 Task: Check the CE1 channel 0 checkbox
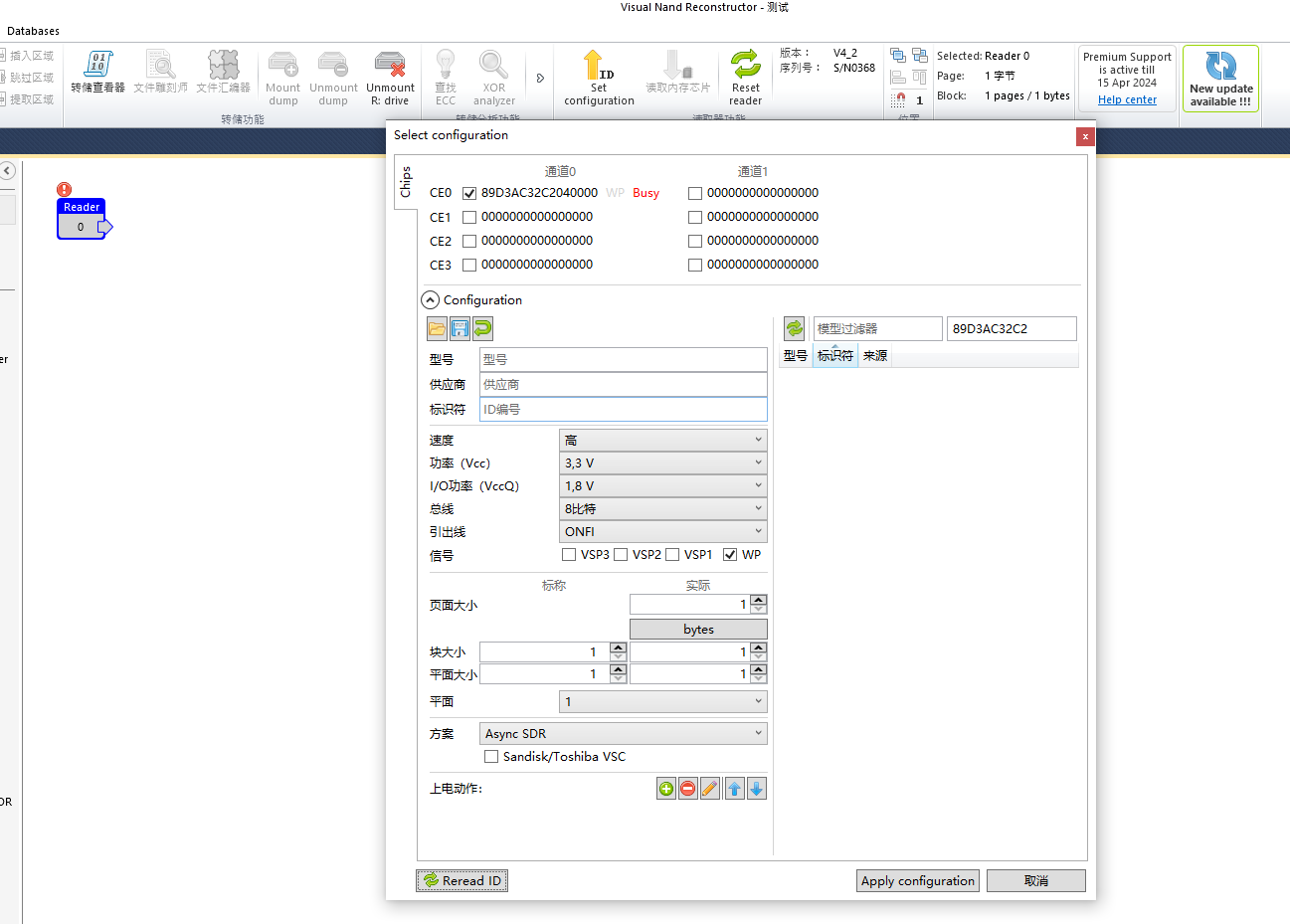pyautogui.click(x=469, y=217)
